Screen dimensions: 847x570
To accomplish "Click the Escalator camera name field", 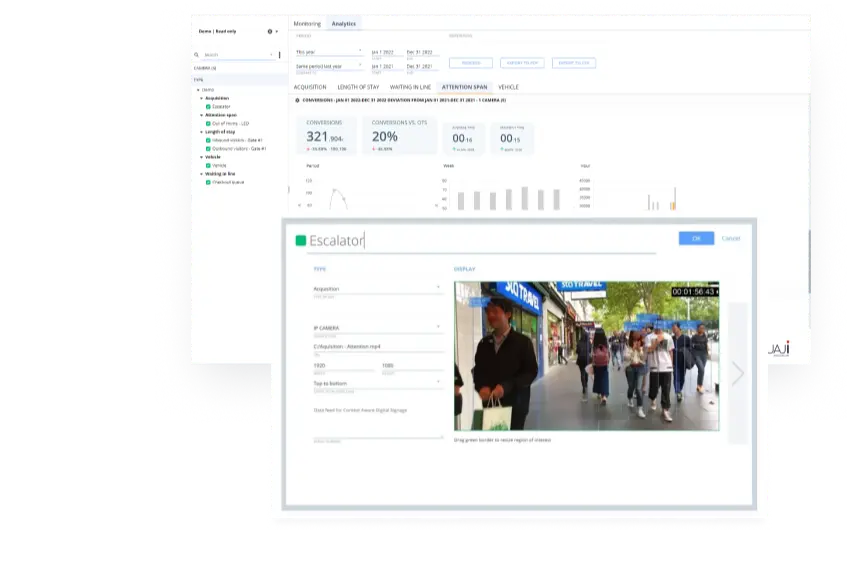I will point(482,241).
